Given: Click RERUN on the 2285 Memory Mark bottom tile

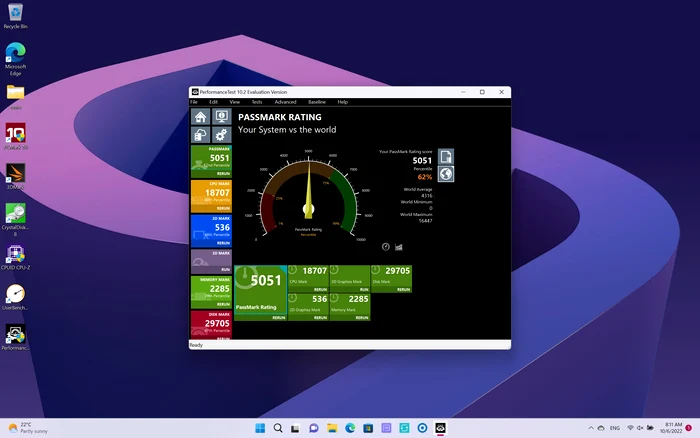Looking at the screenshot, I should [x=362, y=317].
